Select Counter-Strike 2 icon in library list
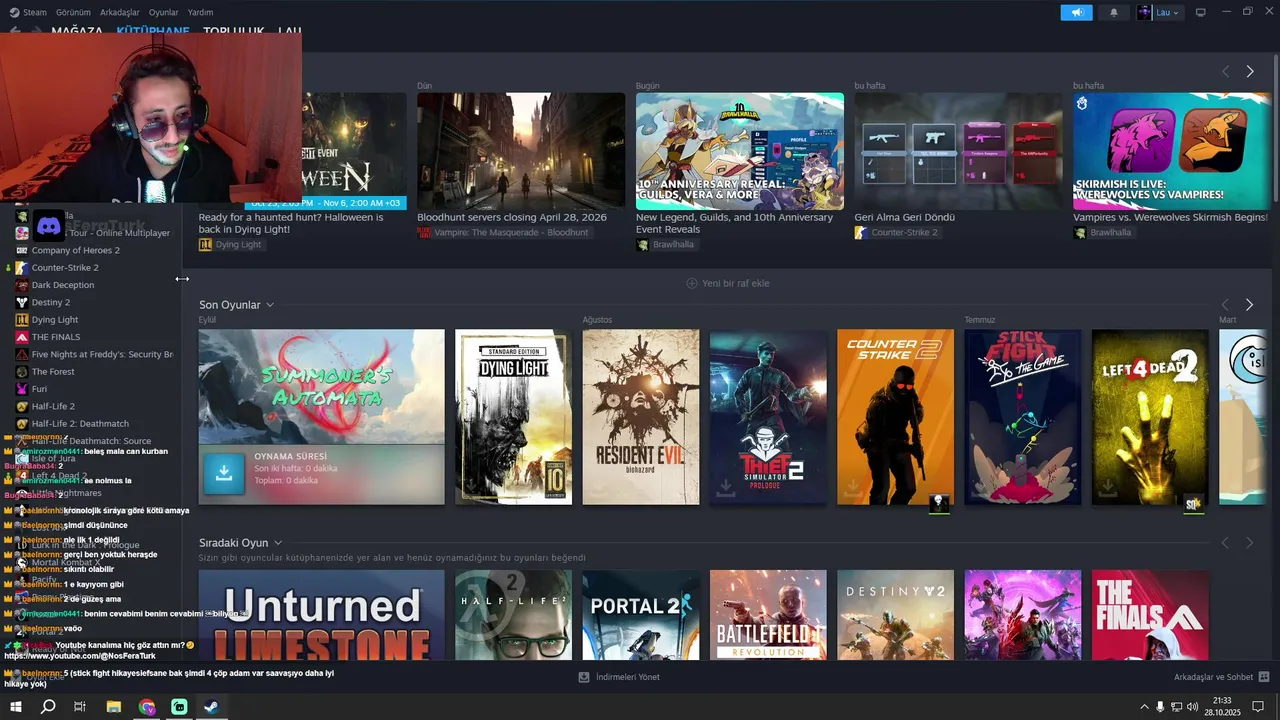1280x720 pixels. [x=22, y=268]
